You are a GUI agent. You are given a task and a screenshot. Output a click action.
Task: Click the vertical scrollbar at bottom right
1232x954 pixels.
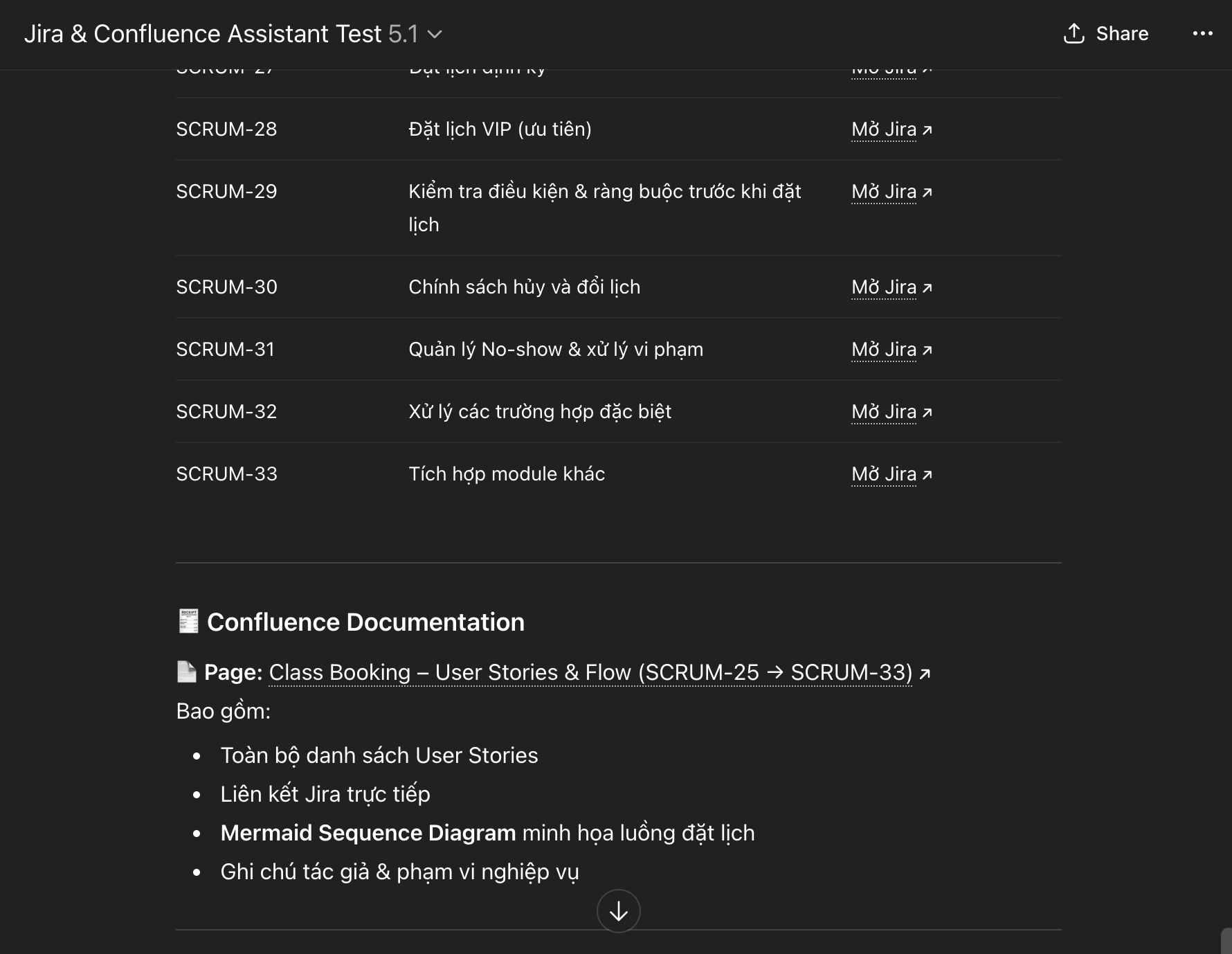[1226, 940]
